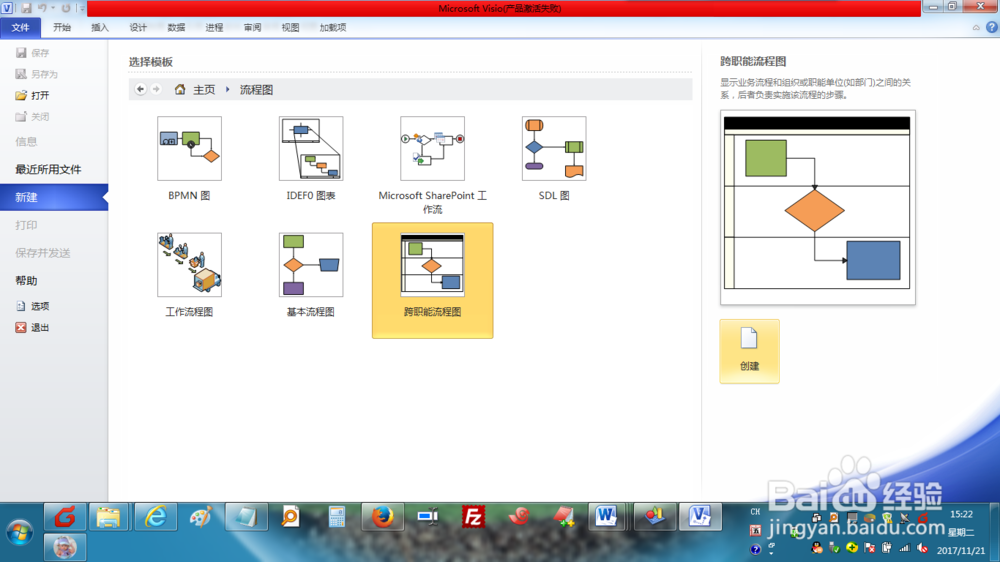Open the magnifier search taskbar icon
The width and height of the screenshot is (1000, 562).
[x=291, y=517]
